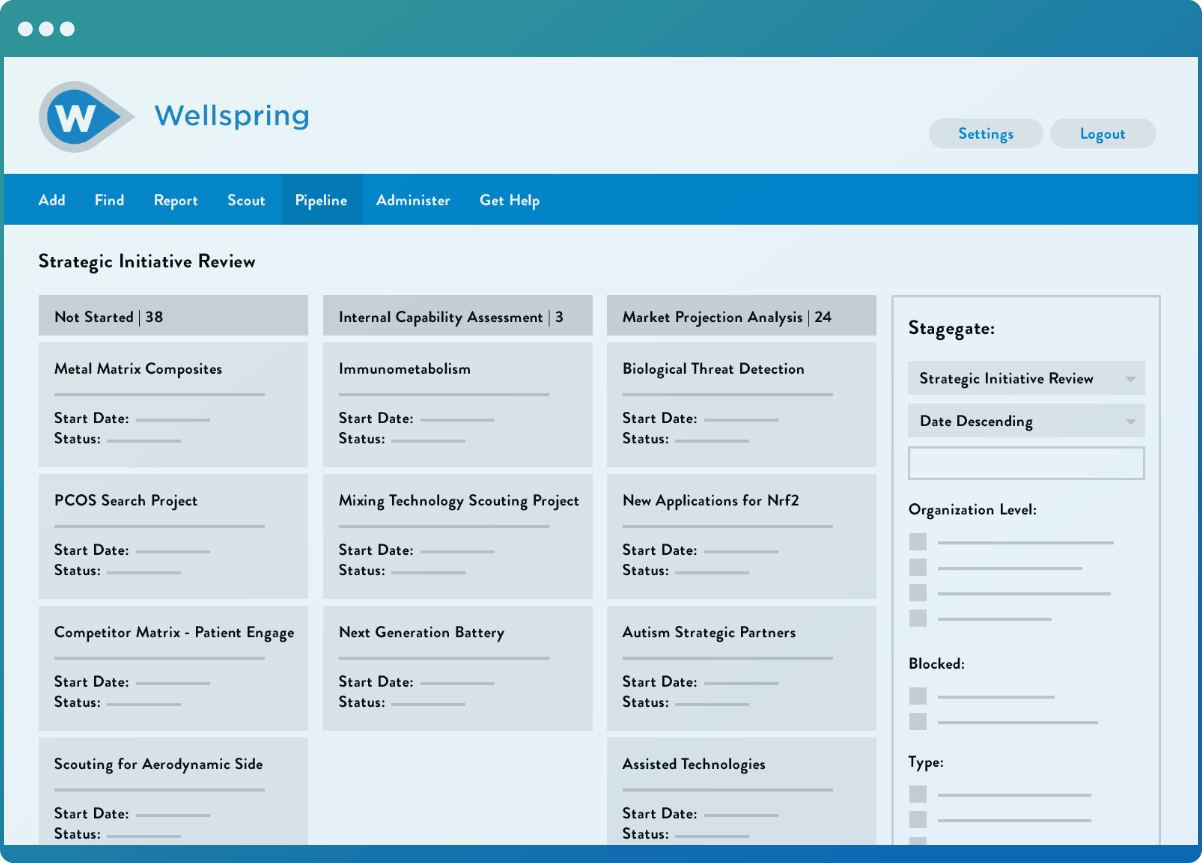
Task: Open the Settings page
Action: (985, 134)
